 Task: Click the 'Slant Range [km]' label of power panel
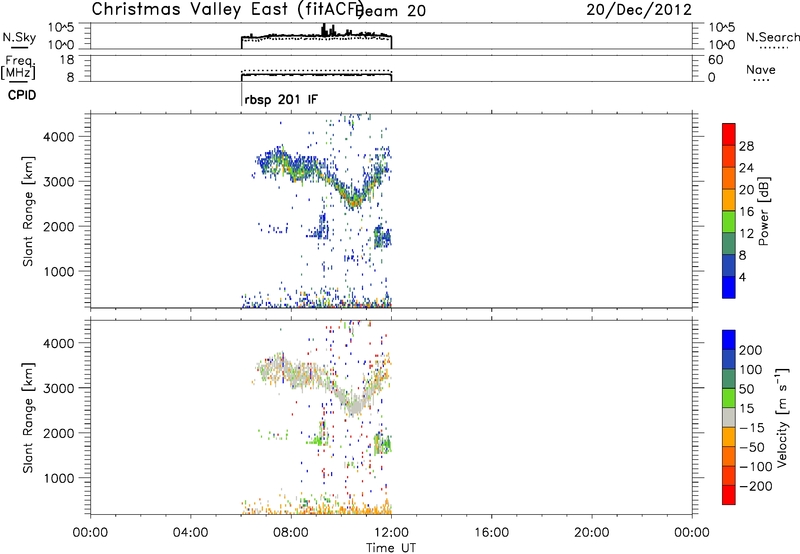point(28,211)
